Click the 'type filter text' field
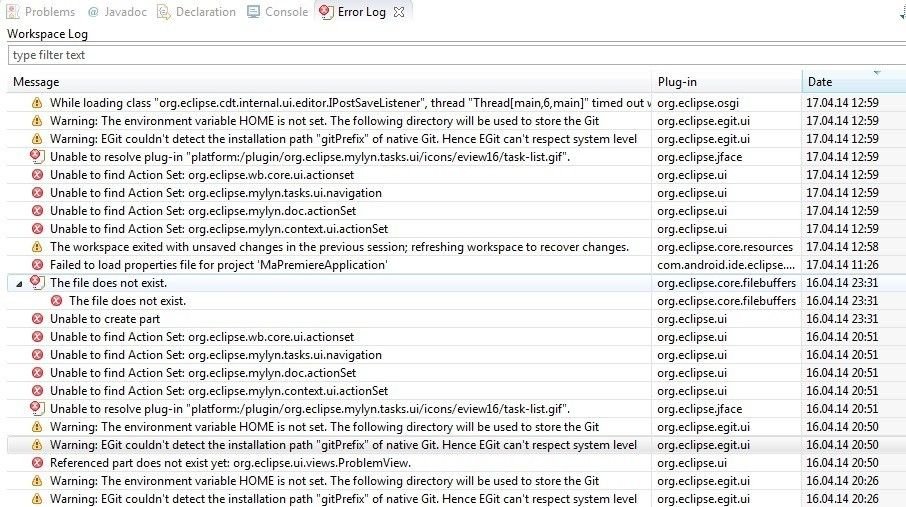 point(456,55)
